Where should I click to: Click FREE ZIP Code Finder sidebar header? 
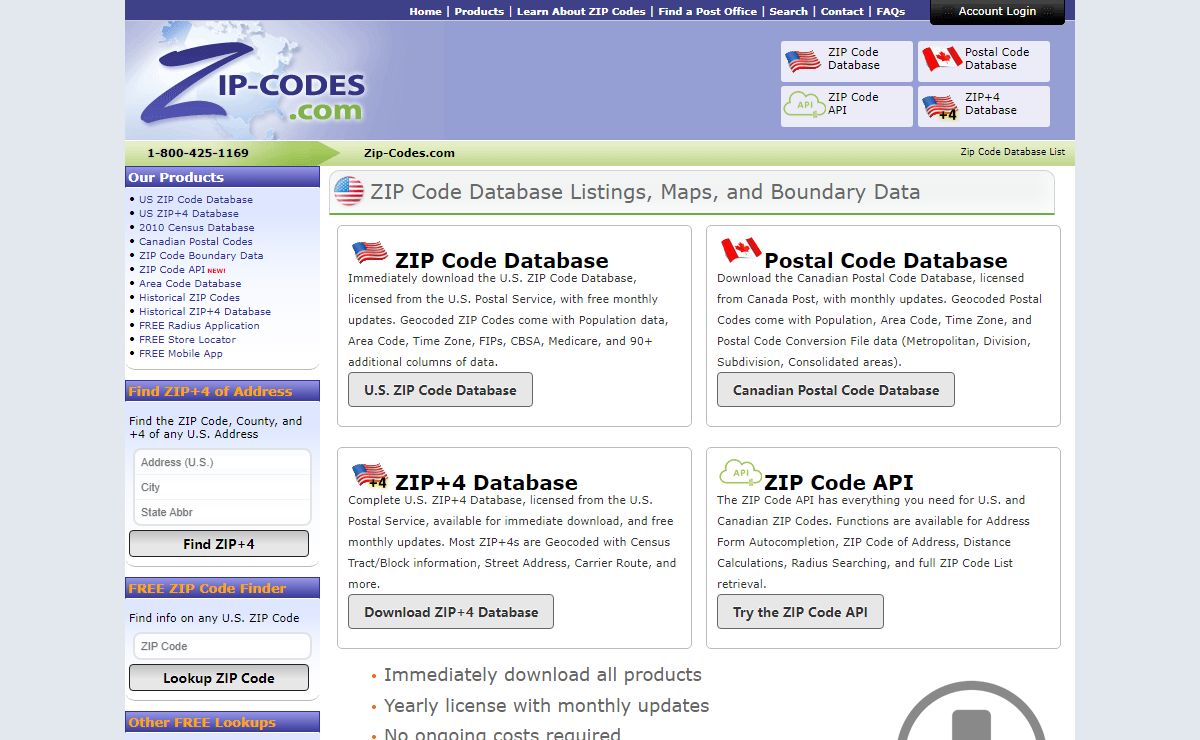pyautogui.click(x=223, y=588)
